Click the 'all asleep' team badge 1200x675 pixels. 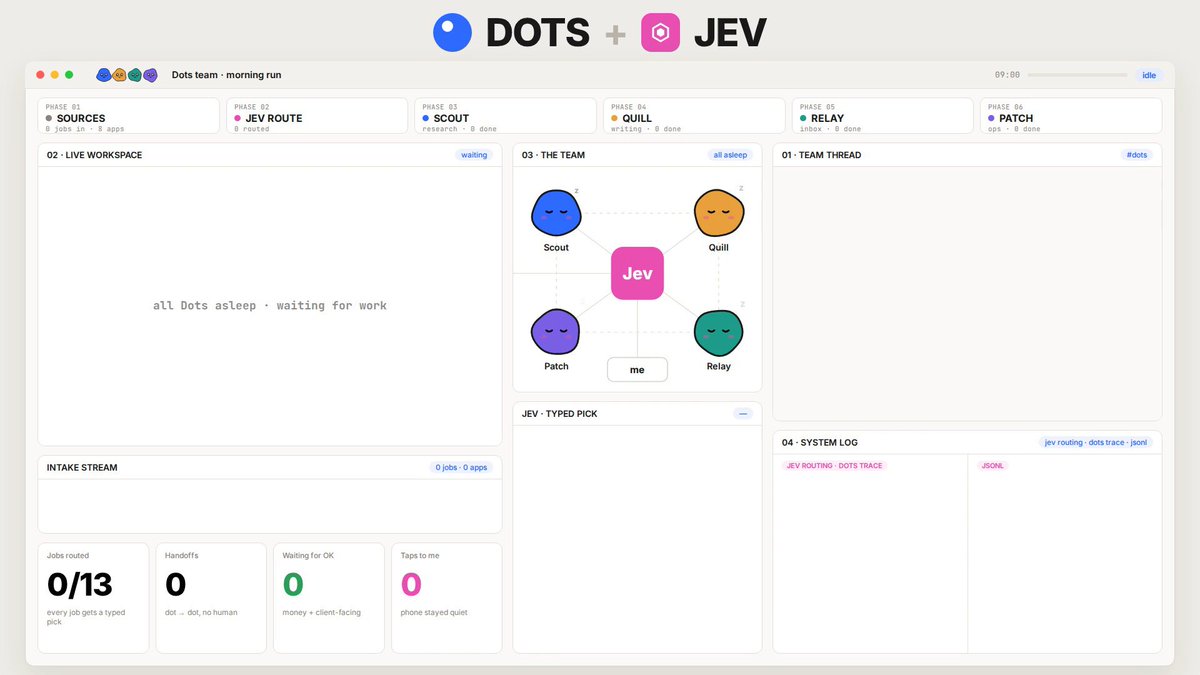coord(730,155)
